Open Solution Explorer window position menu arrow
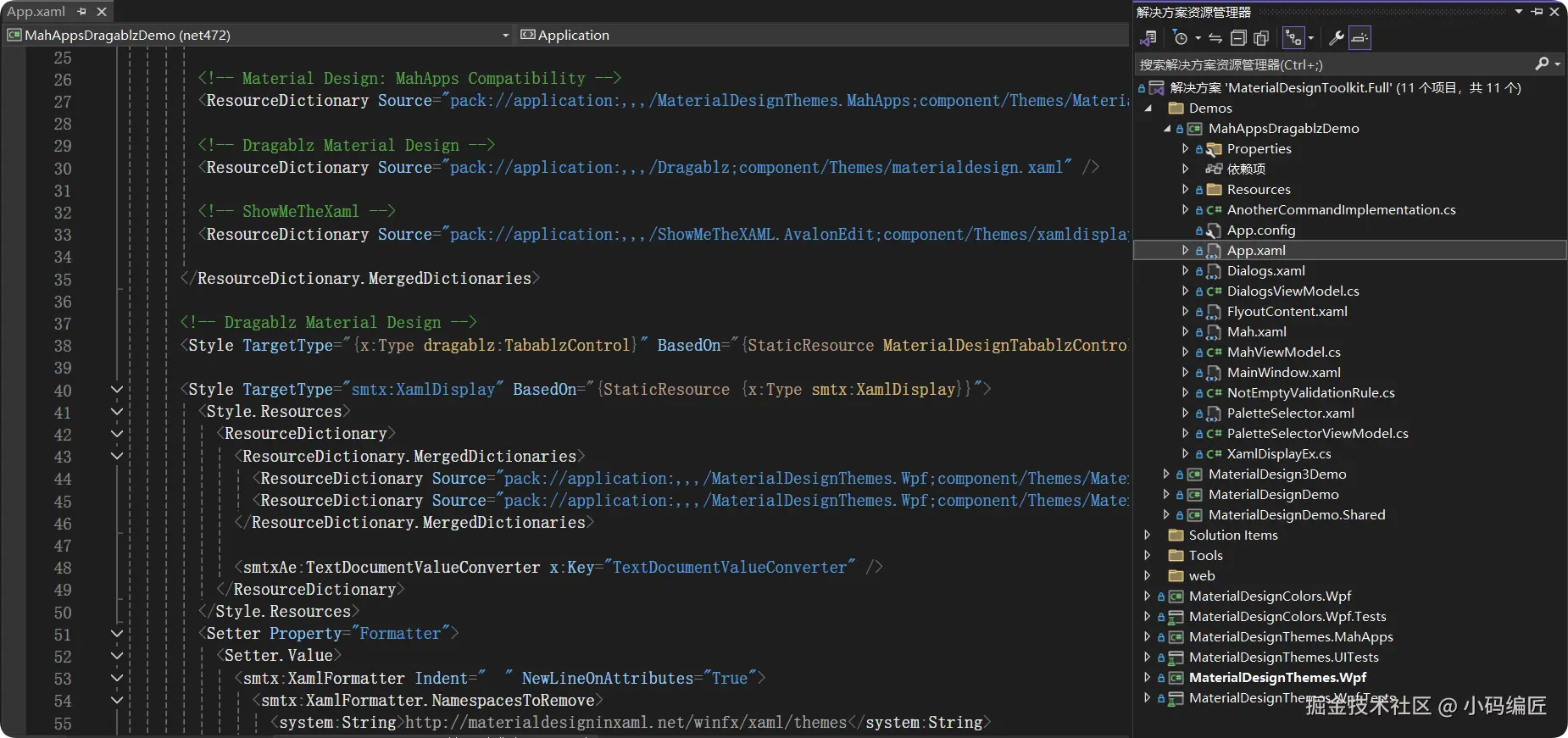 click(x=1519, y=12)
